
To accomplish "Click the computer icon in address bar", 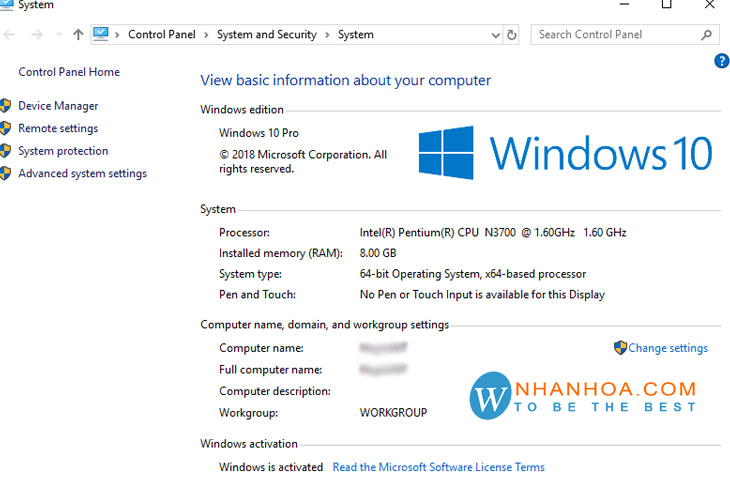I will (101, 34).
